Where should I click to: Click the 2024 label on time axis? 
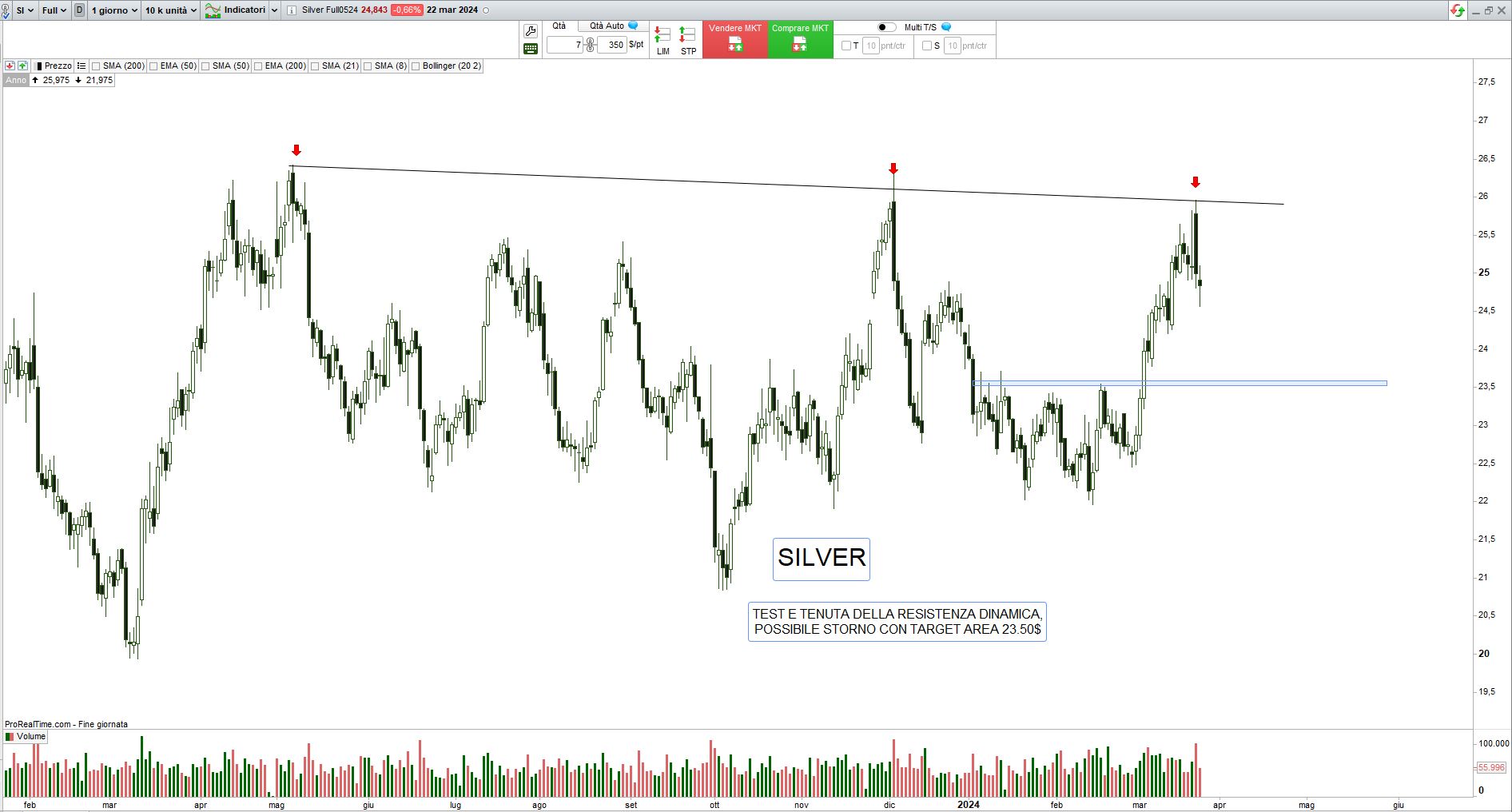pyautogui.click(x=969, y=805)
